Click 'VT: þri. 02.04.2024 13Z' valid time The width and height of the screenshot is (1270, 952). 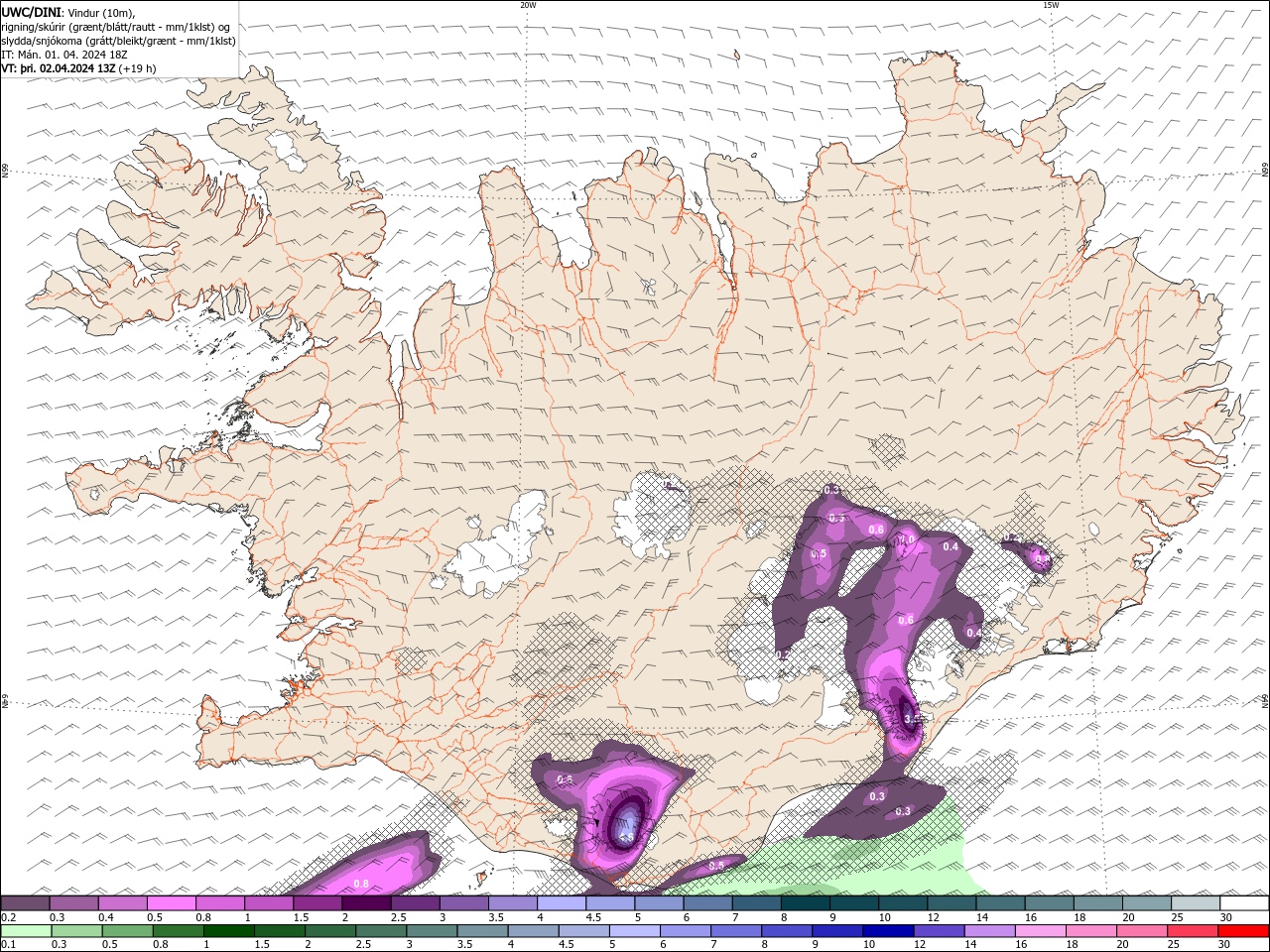pyautogui.click(x=59, y=68)
